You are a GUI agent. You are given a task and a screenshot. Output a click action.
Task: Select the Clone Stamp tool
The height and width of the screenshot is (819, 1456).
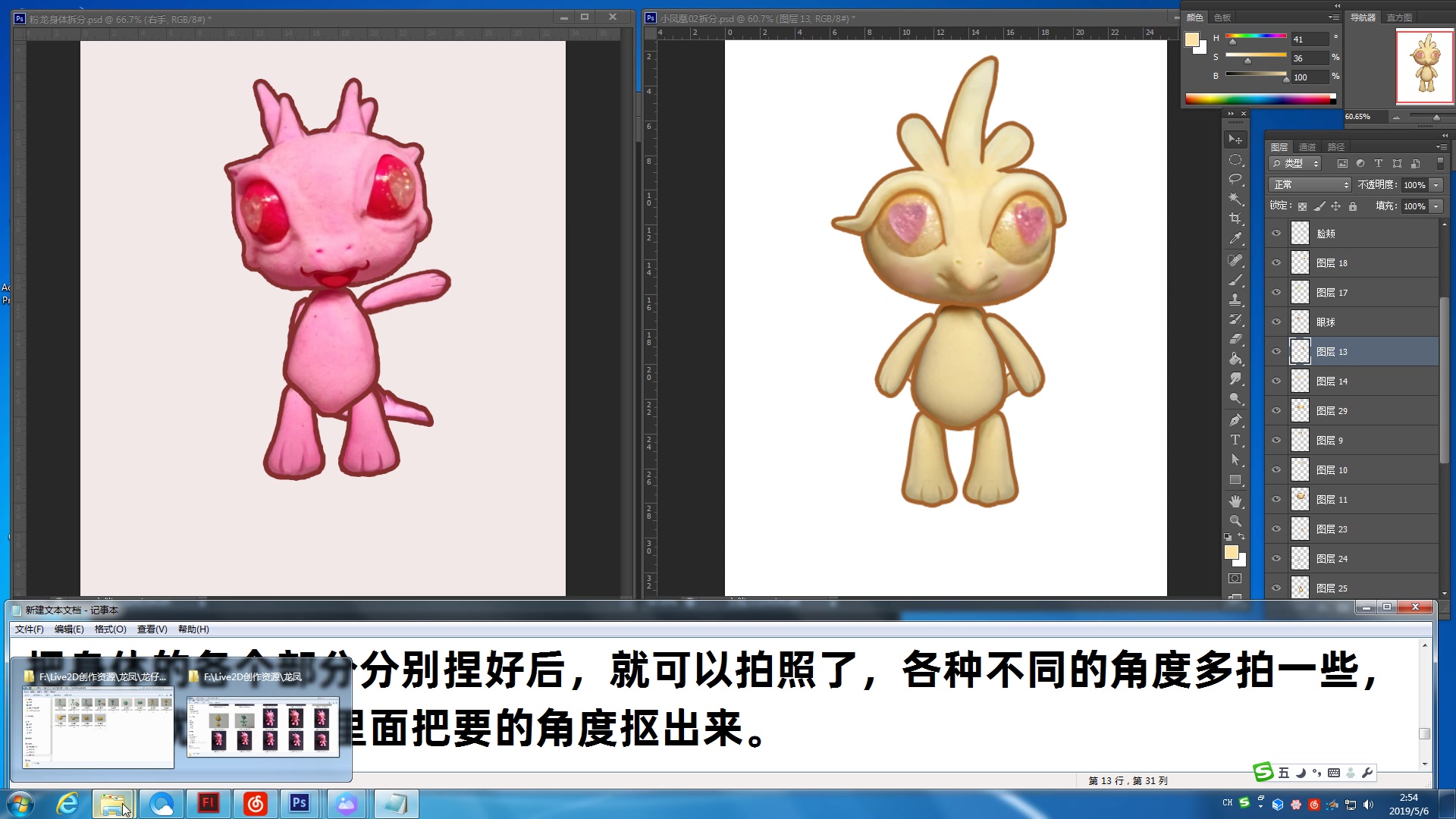[1235, 300]
